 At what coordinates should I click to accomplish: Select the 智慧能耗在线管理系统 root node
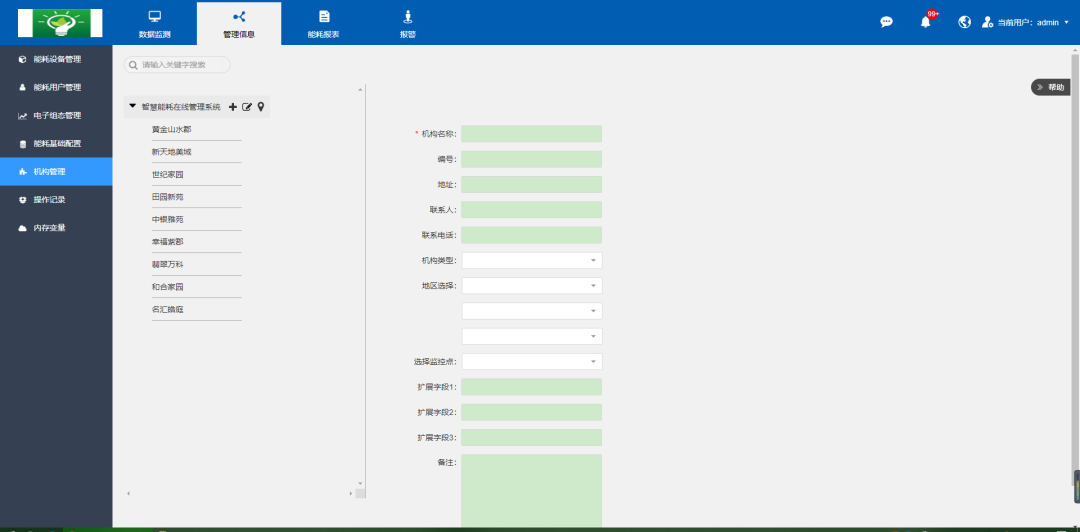tap(180, 107)
